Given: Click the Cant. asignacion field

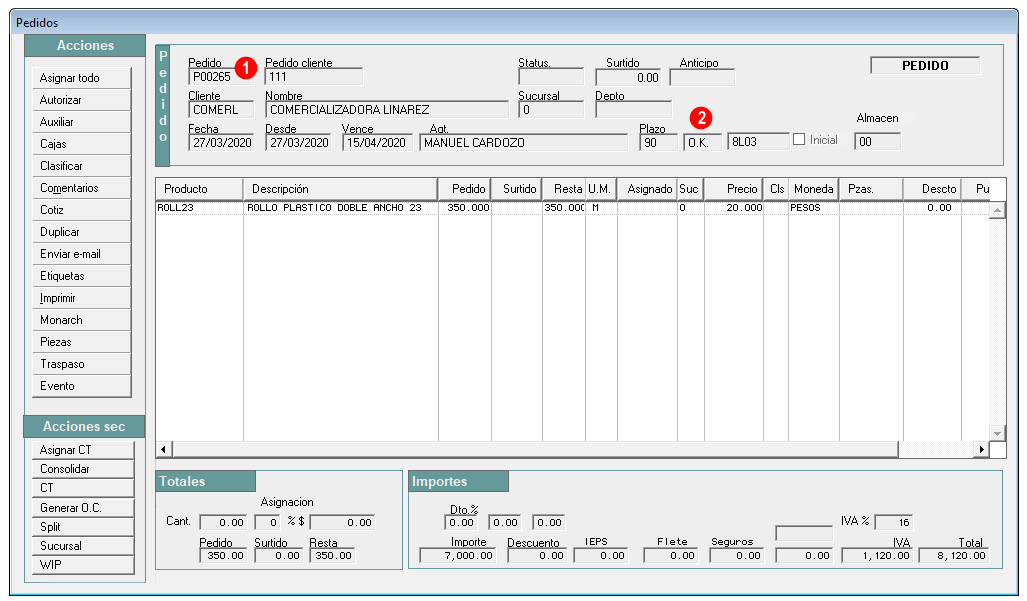Looking at the screenshot, I should pyautogui.click(x=223, y=522).
